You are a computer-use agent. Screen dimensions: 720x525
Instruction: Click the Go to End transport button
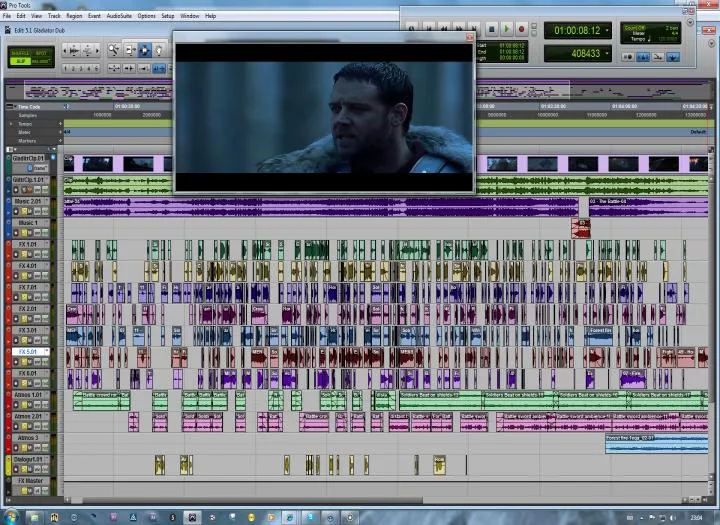click(x=474, y=29)
